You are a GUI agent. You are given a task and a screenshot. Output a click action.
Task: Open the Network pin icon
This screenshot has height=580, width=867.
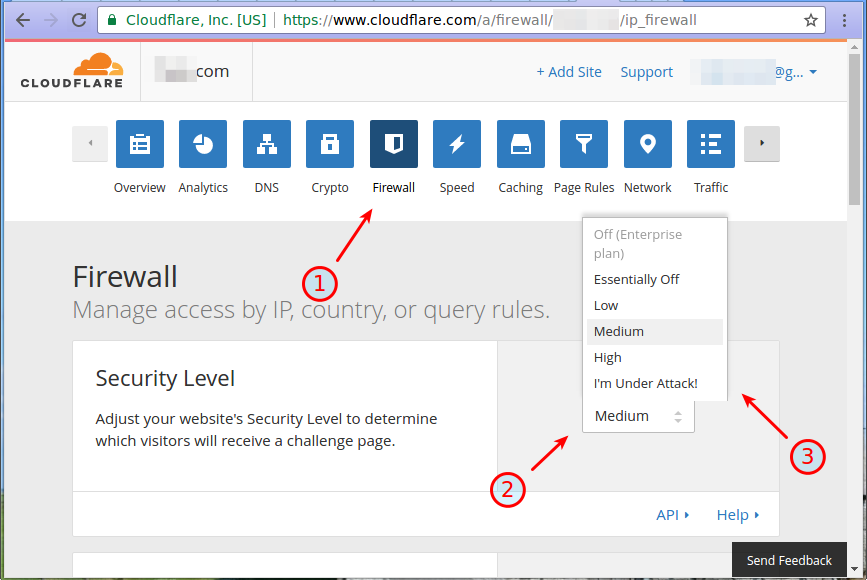click(x=647, y=144)
